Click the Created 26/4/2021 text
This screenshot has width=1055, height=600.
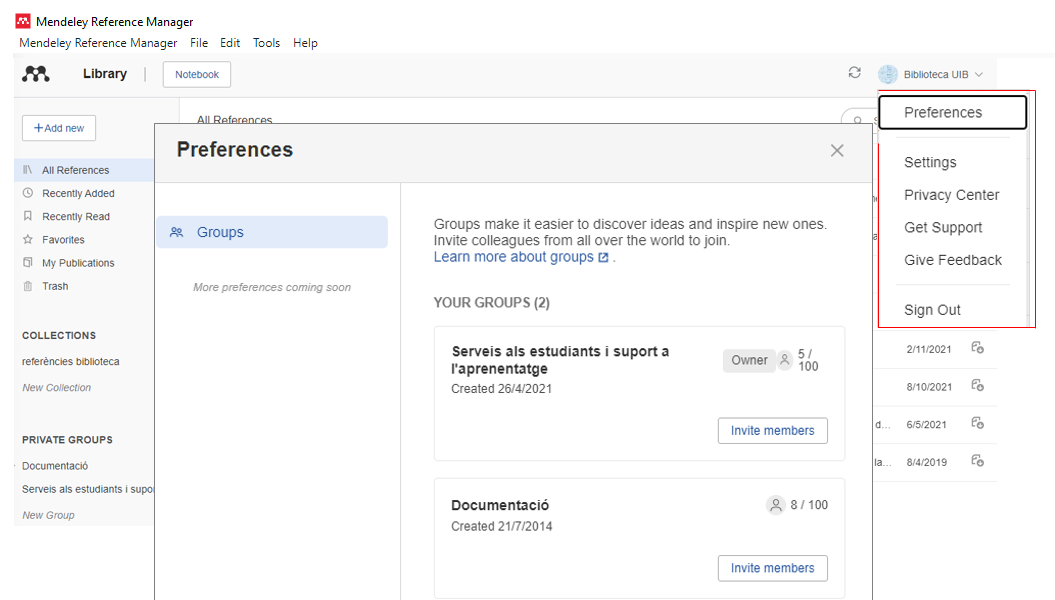tap(501, 389)
